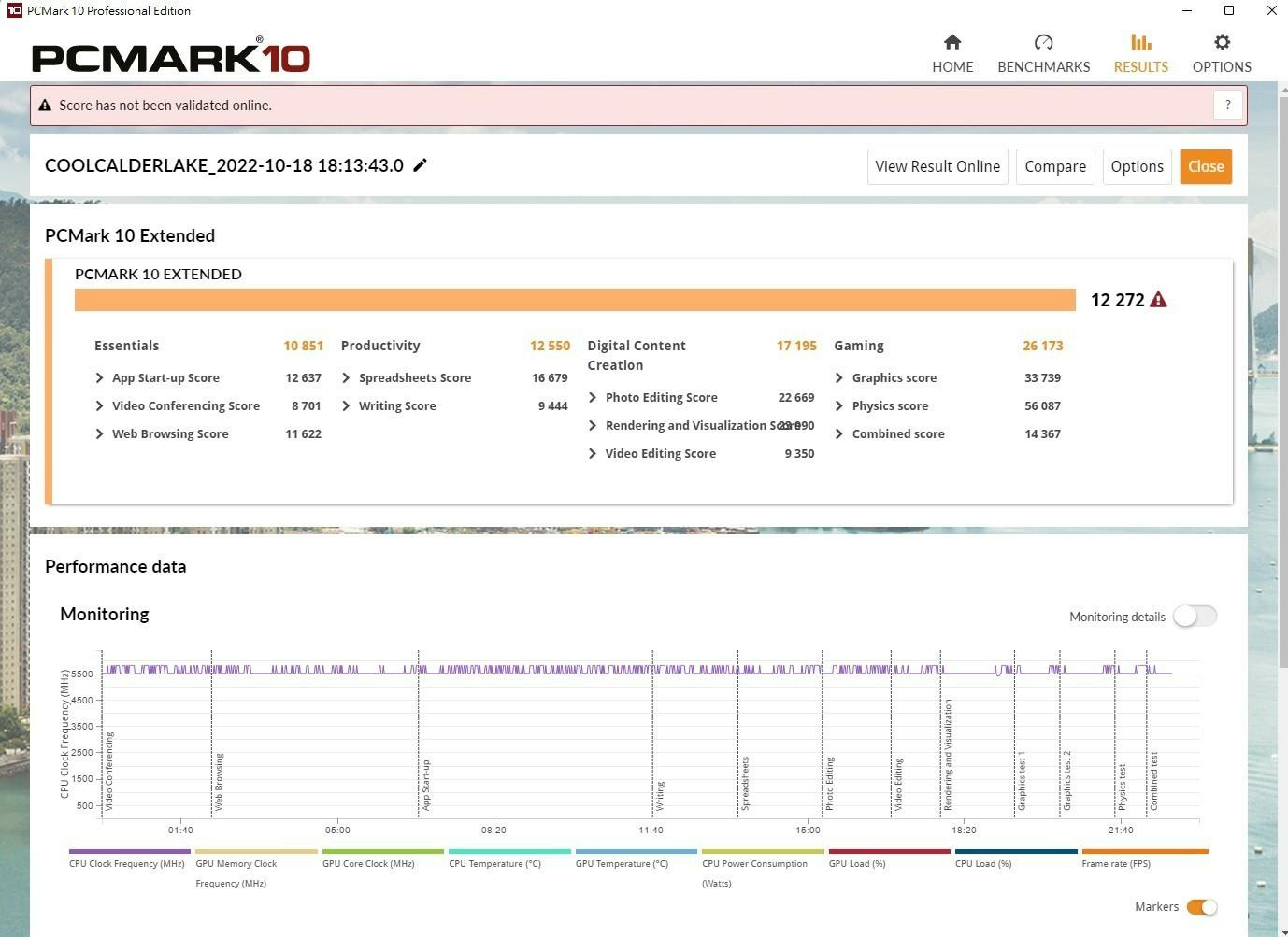Click the red warning icon beside score 12 272
The image size is (1288, 937).
pyautogui.click(x=1158, y=300)
